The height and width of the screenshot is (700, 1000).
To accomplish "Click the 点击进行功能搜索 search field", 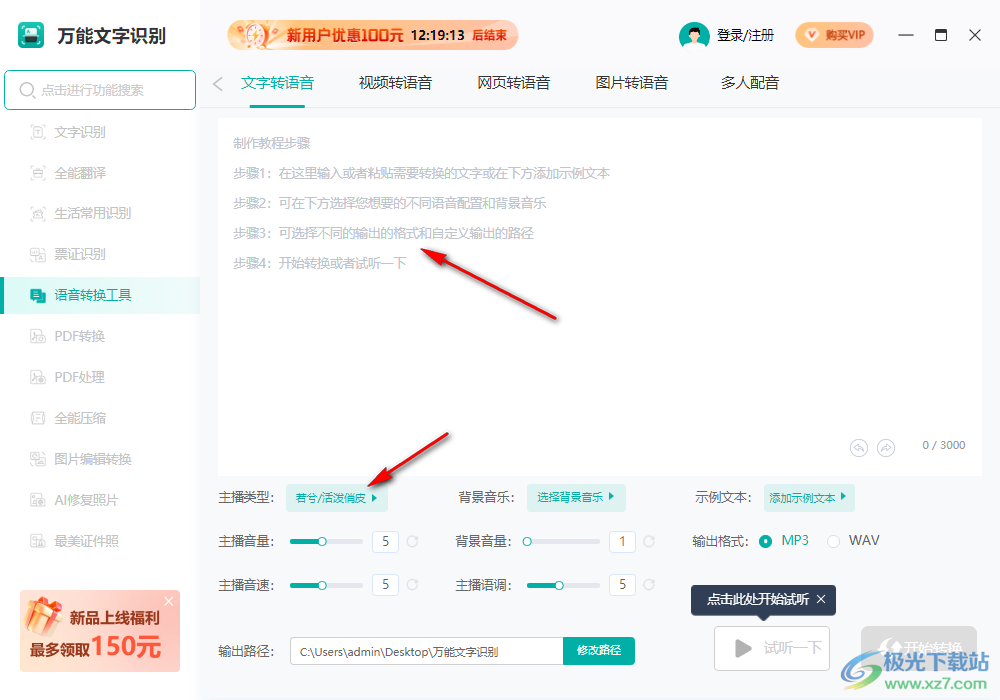I will click(100, 90).
